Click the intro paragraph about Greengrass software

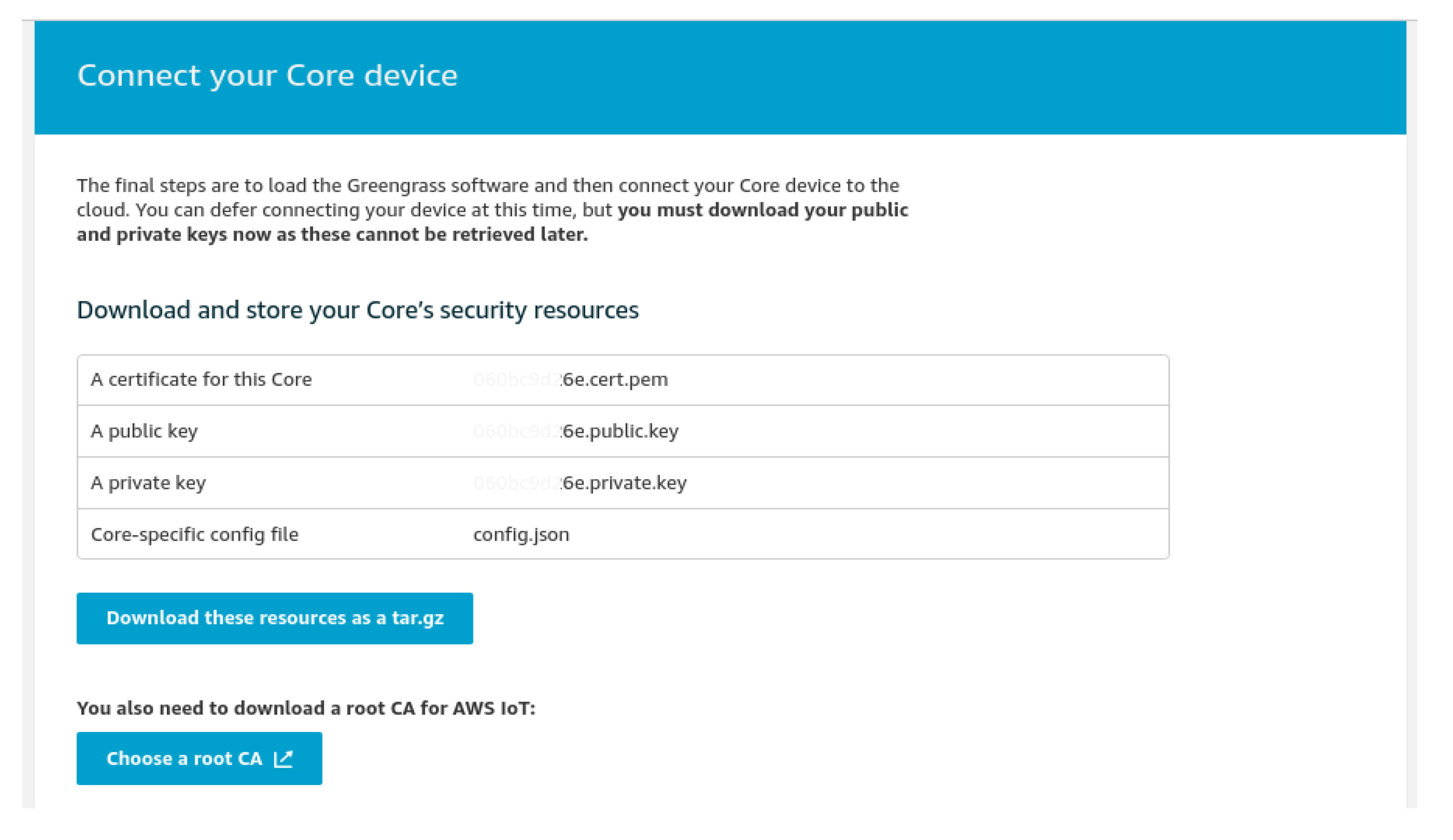487,185
